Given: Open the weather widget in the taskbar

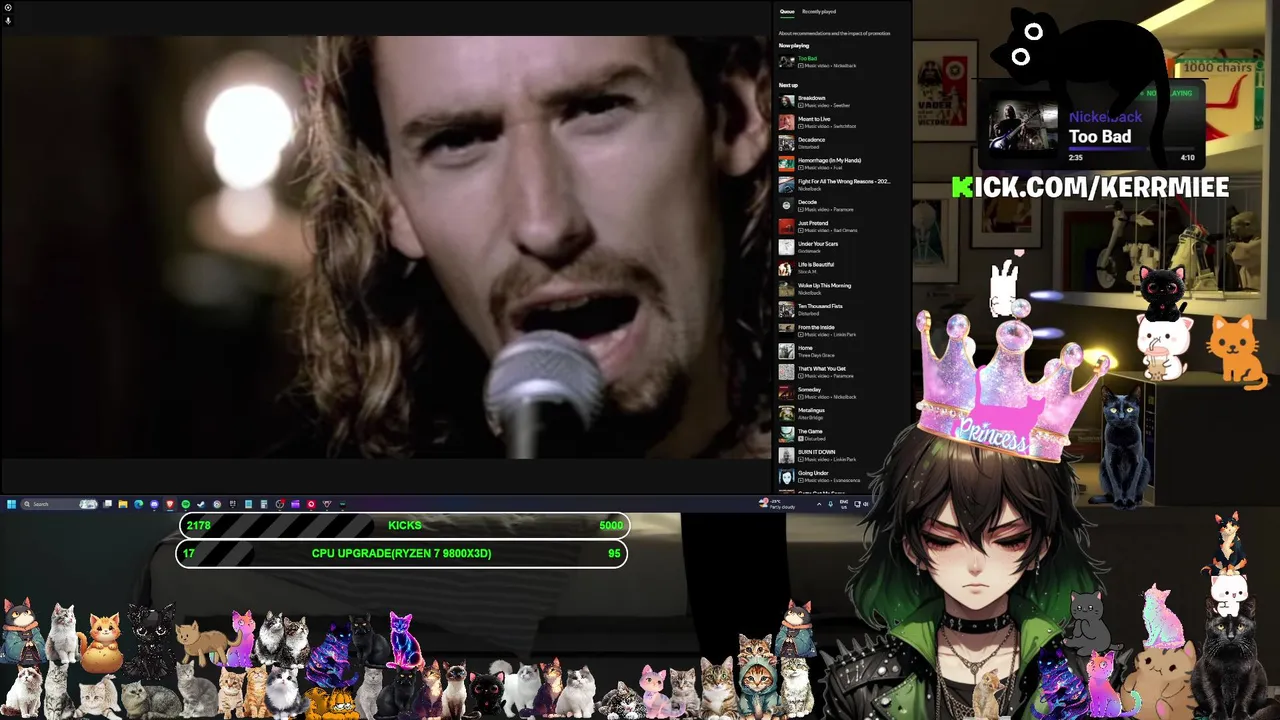Looking at the screenshot, I should point(775,504).
